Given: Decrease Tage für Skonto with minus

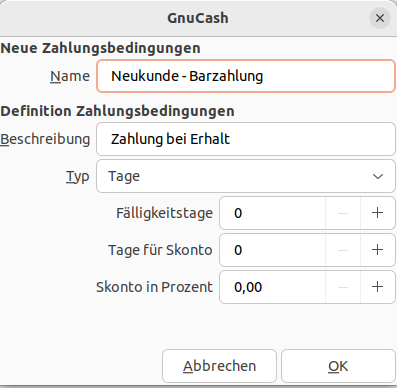Looking at the screenshot, I should (x=343, y=250).
